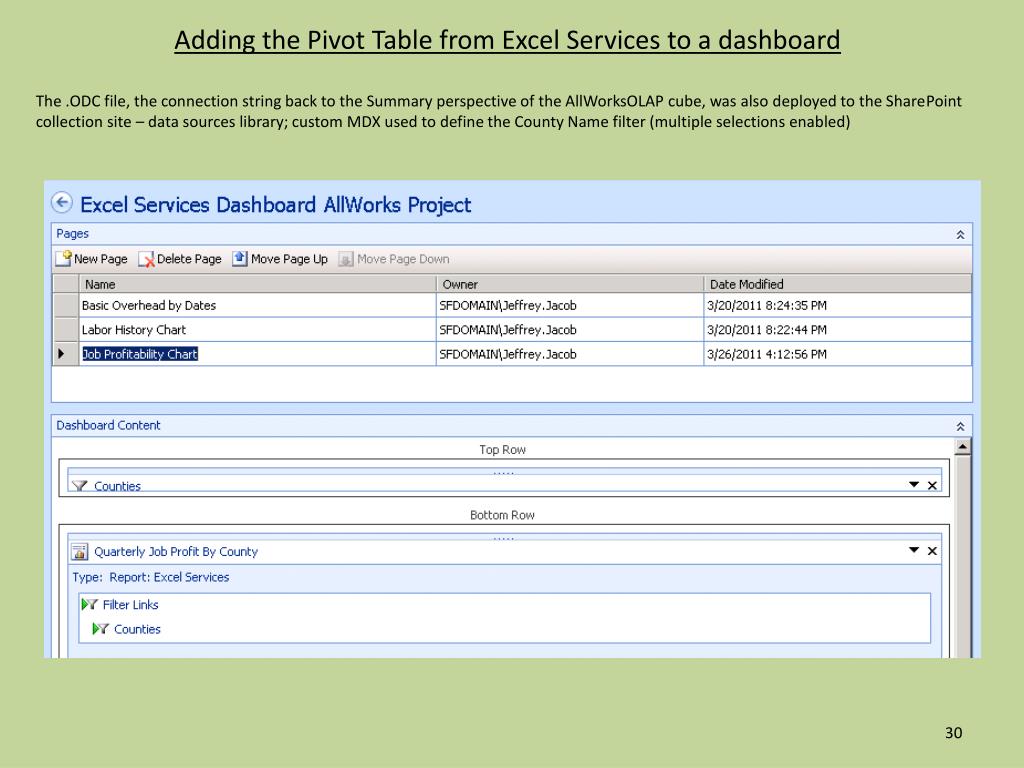Click the greyed Move Page Down icon
Viewport: 1024px width, 768px height.
(x=345, y=259)
